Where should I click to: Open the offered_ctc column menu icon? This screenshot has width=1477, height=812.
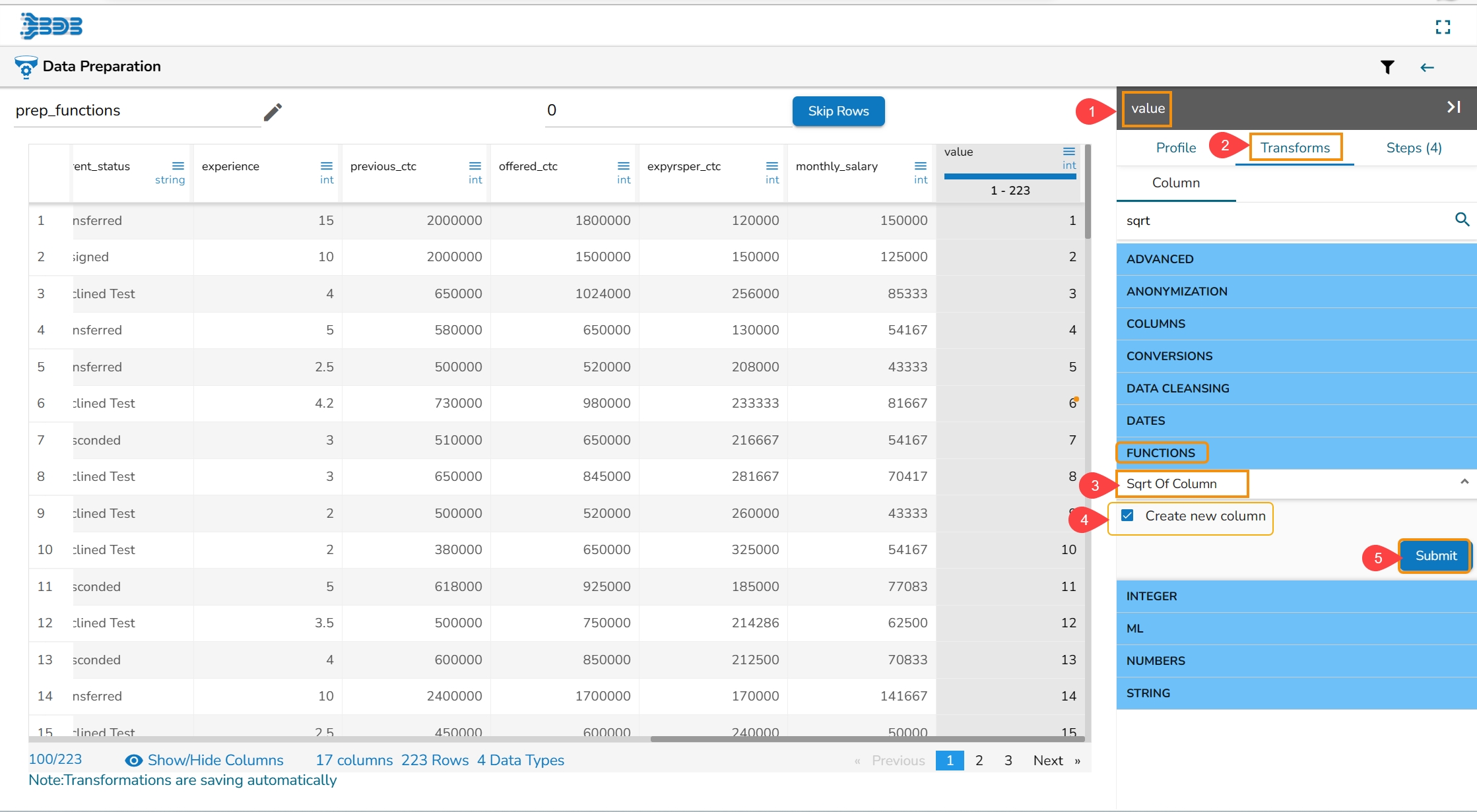click(623, 166)
